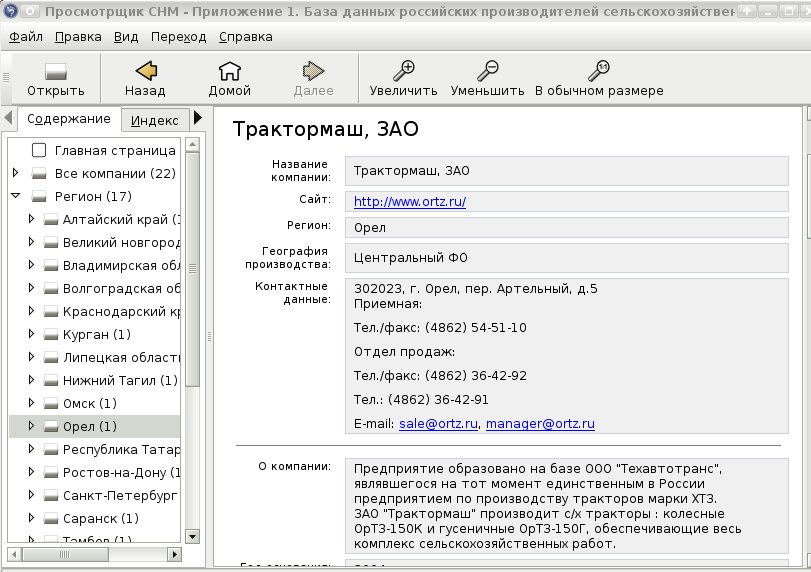This screenshot has width=811, height=572.
Task: Click the Главная страница page icon
Action: point(39,150)
